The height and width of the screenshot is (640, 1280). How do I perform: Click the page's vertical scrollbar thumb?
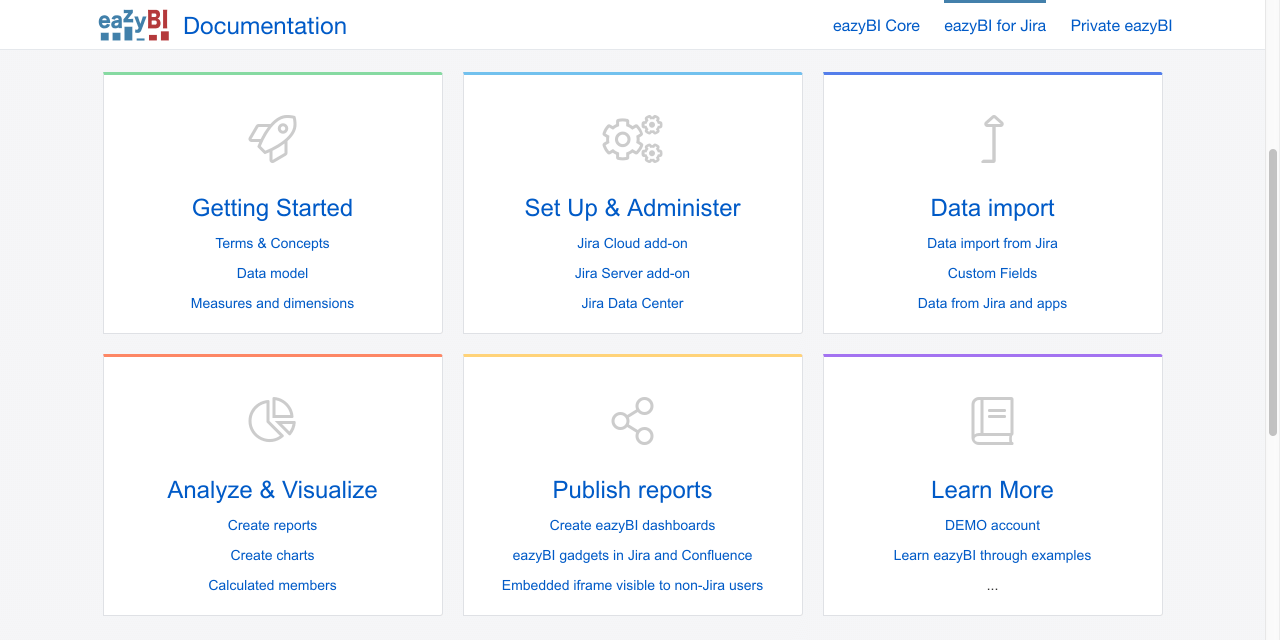click(1273, 292)
